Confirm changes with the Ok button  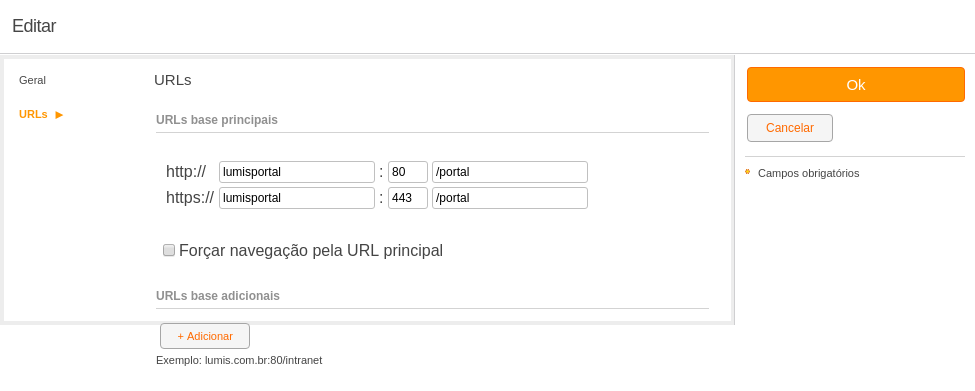856,85
